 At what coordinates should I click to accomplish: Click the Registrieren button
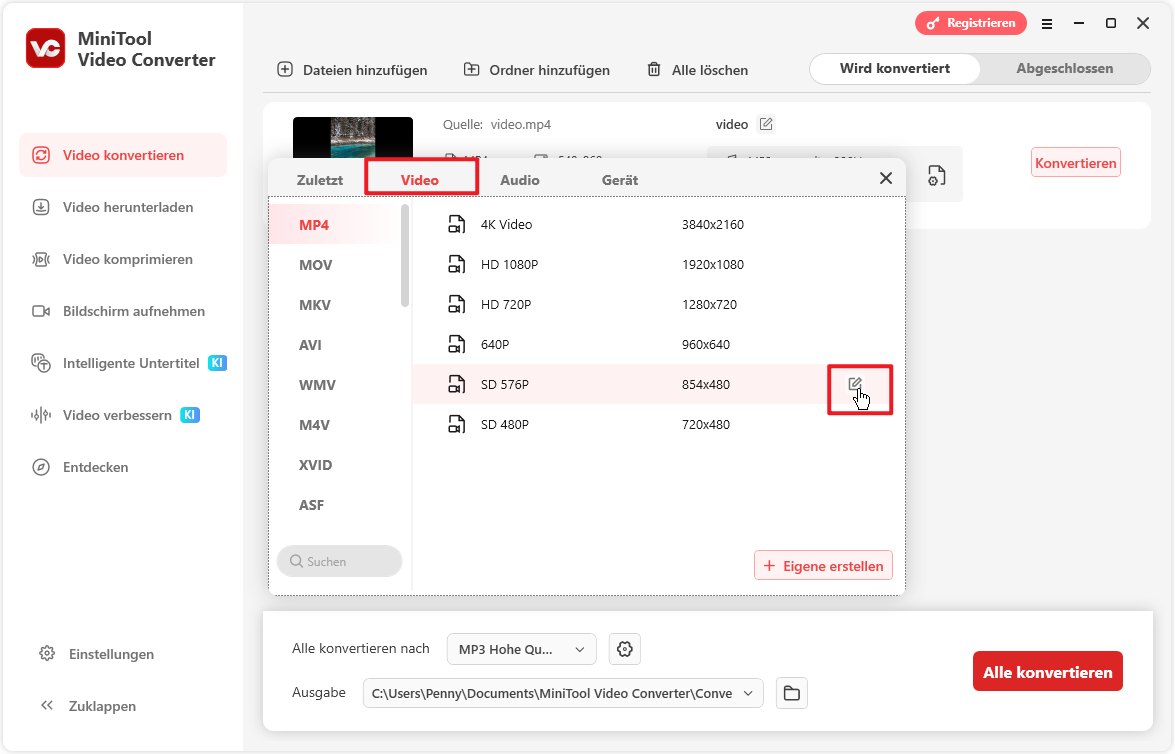tap(970, 23)
